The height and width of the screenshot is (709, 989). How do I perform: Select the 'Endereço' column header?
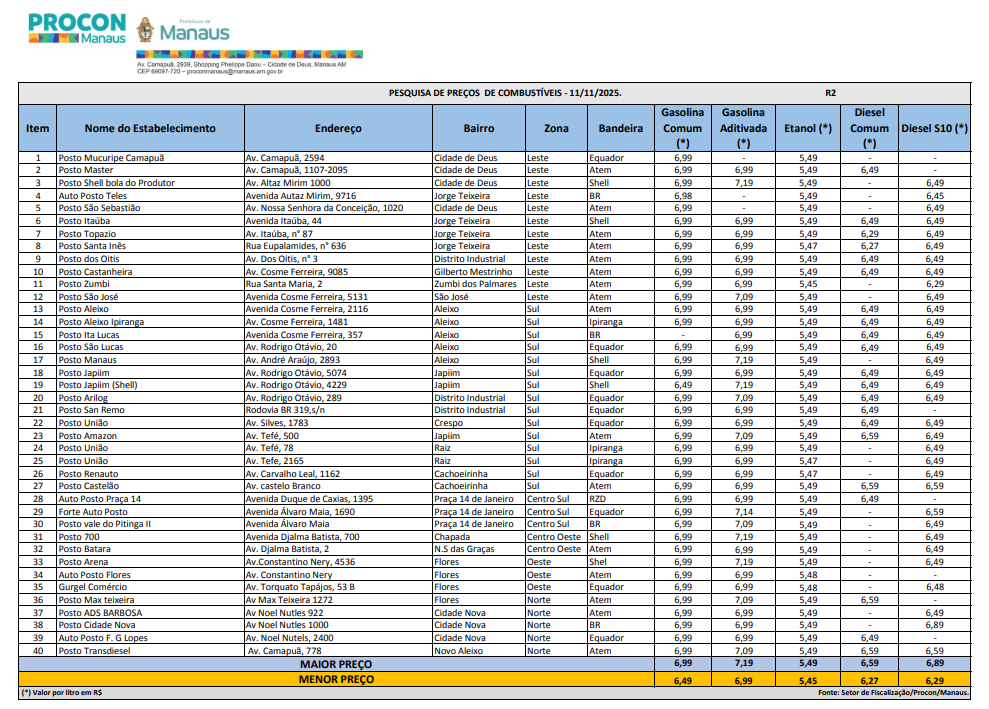click(x=338, y=129)
